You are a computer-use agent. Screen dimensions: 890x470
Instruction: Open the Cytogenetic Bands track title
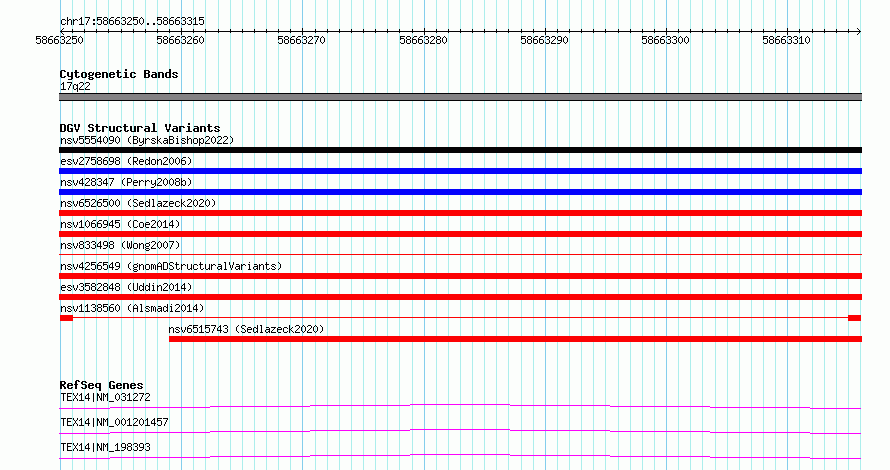(119, 74)
